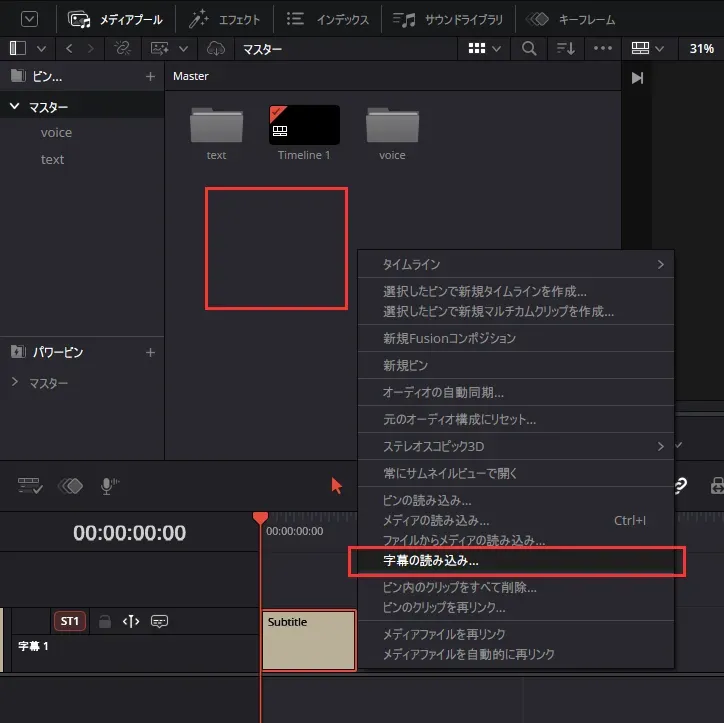The height and width of the screenshot is (723, 724).
Task: Toggle the bin list sidebar icon
Action: (18, 48)
